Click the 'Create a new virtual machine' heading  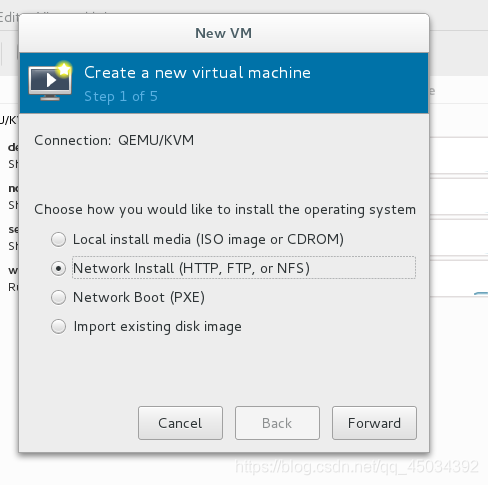(197, 73)
